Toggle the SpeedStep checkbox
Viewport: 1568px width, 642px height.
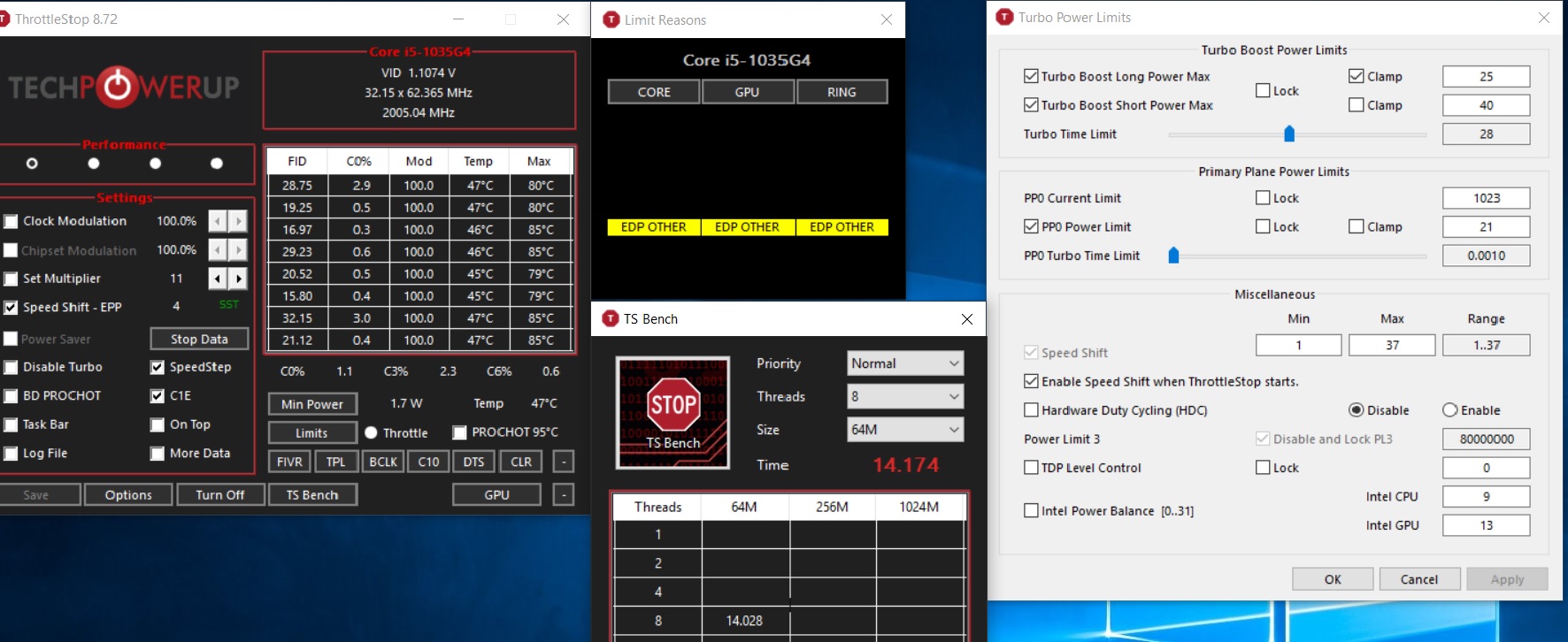158,367
